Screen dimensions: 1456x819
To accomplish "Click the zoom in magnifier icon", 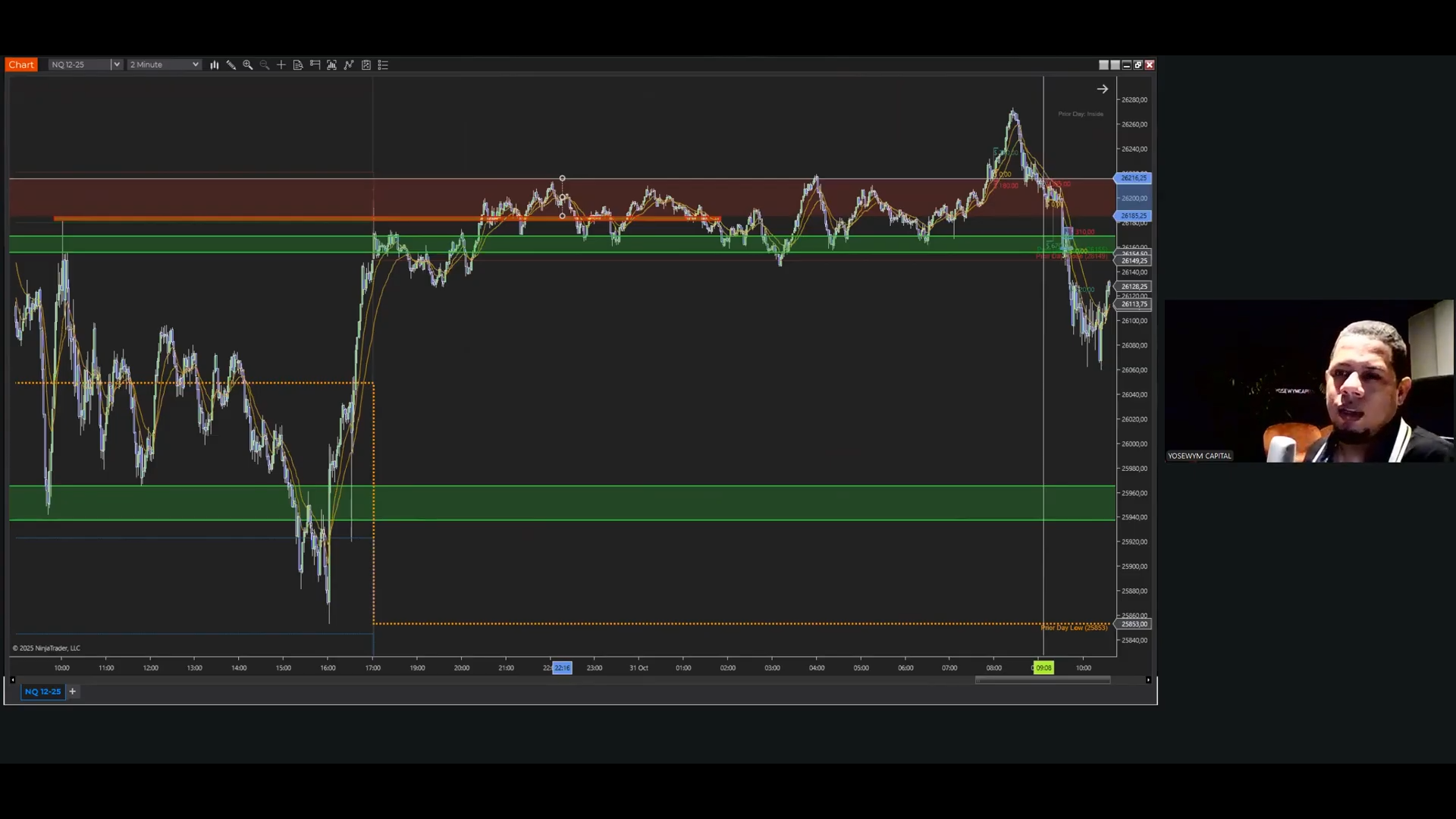I will coord(248,65).
